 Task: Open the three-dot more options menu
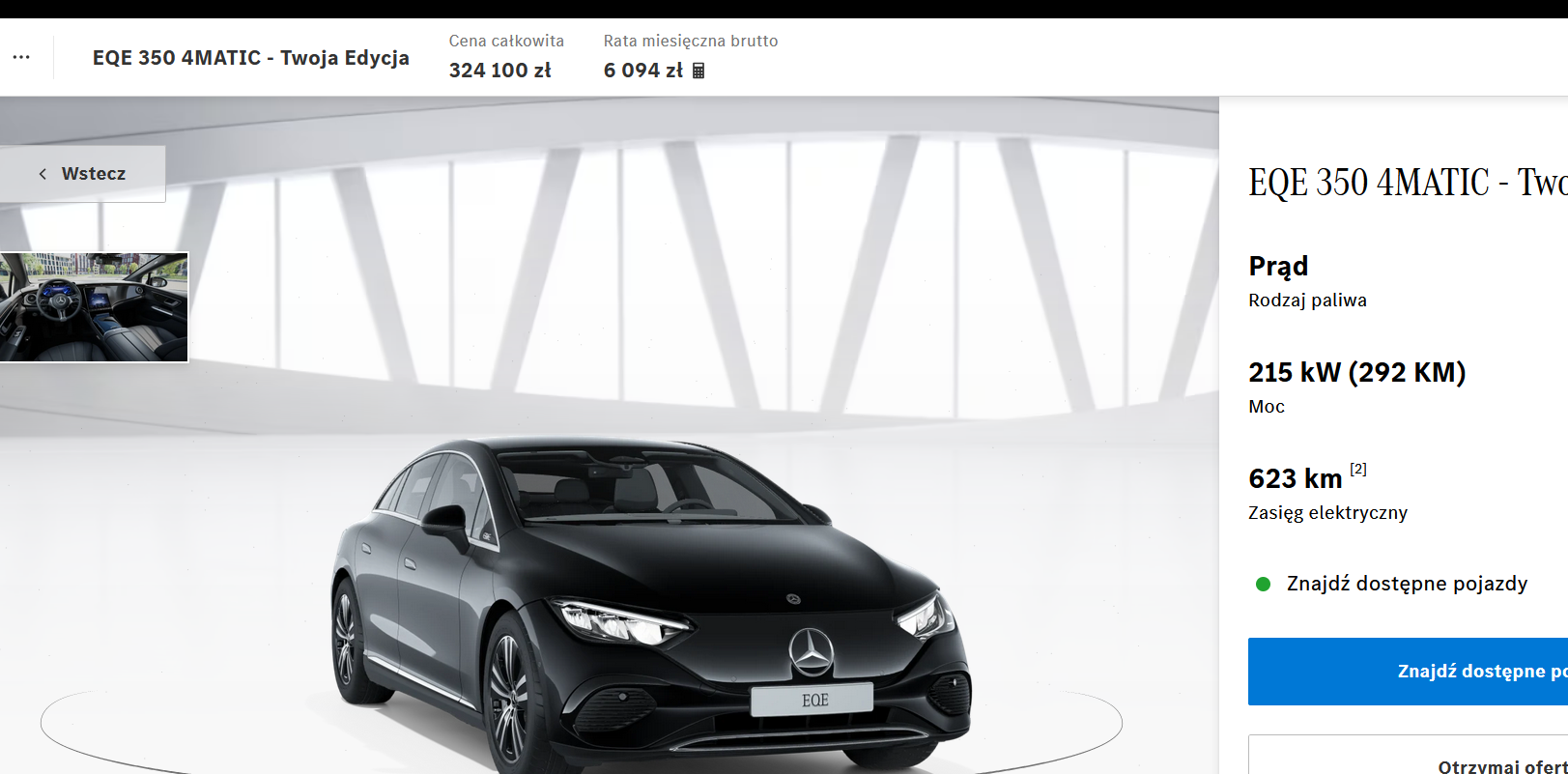tap(21, 57)
